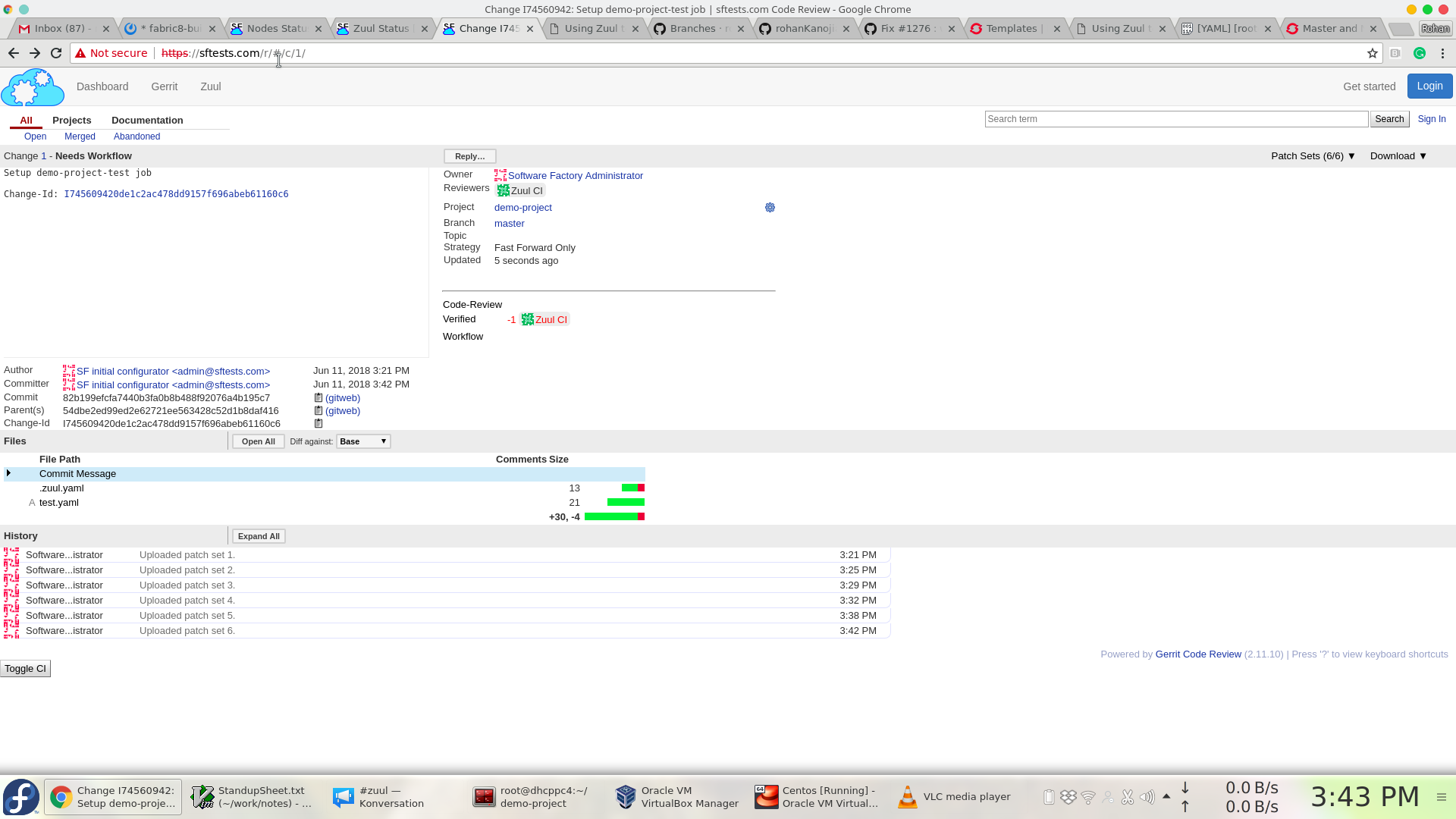
Task: Select the Projects menu tab
Action: point(71,120)
